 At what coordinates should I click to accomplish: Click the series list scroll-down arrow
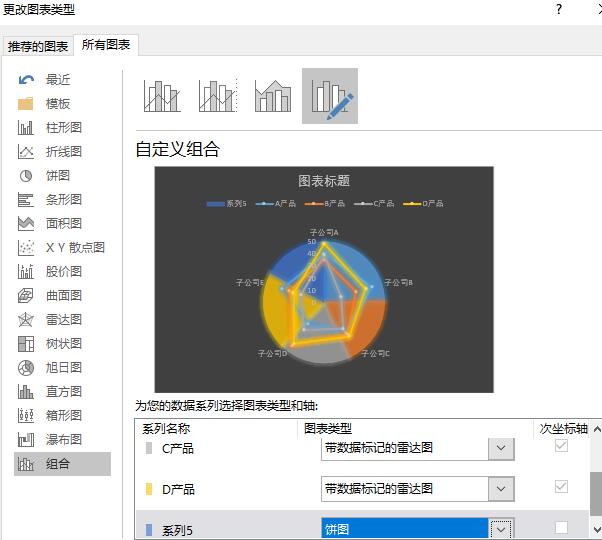pos(597,530)
